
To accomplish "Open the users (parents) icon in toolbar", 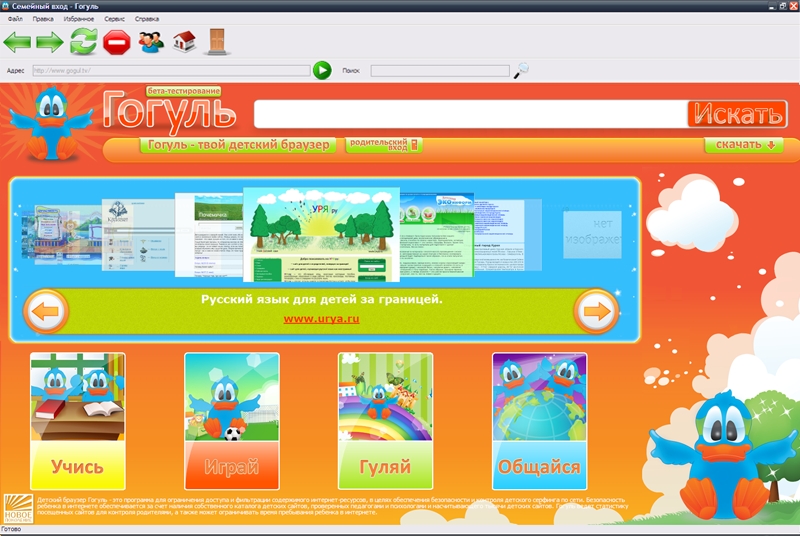I will (x=151, y=42).
